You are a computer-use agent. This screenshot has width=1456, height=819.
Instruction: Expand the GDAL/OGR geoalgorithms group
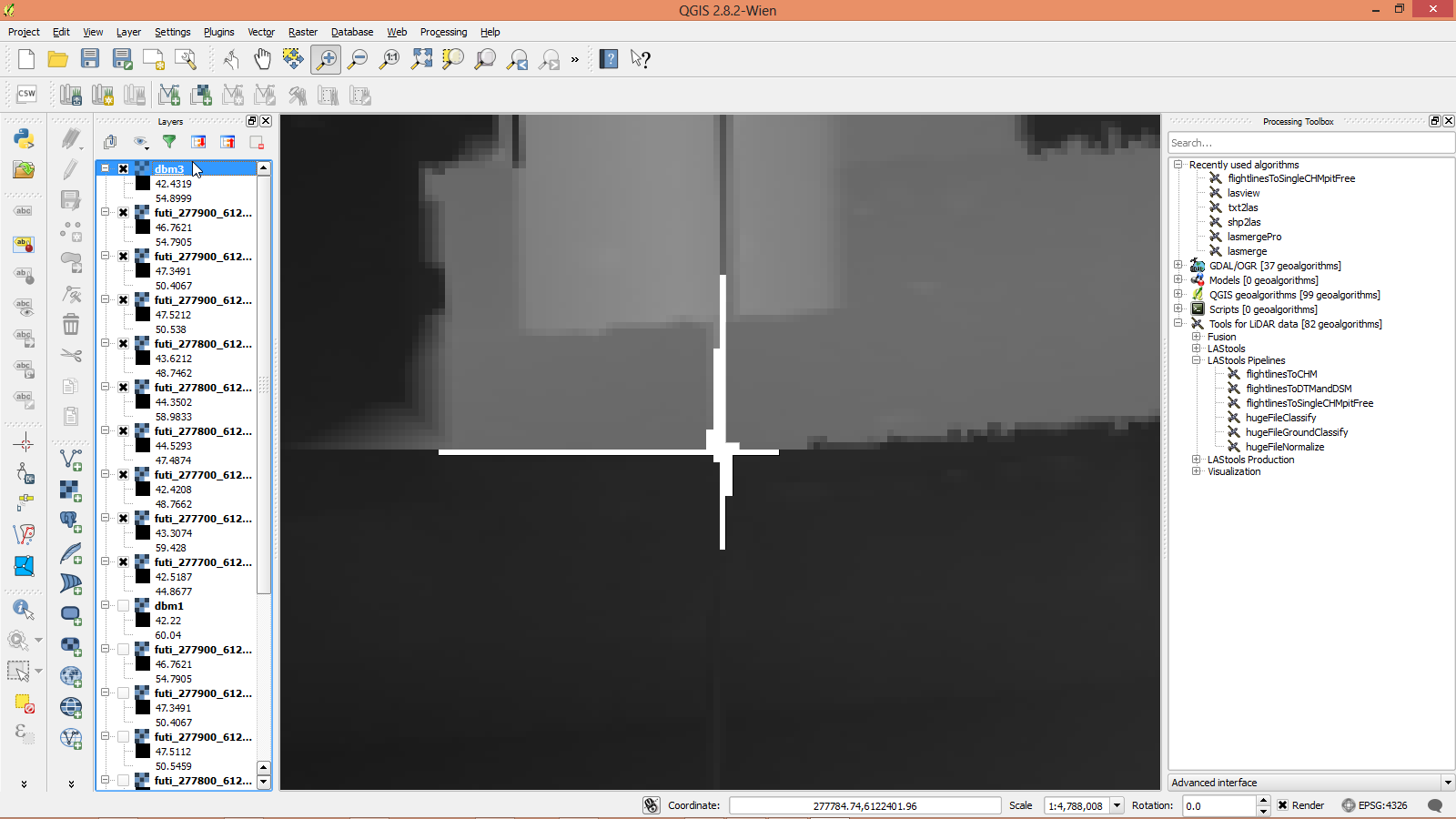pyautogui.click(x=1178, y=266)
